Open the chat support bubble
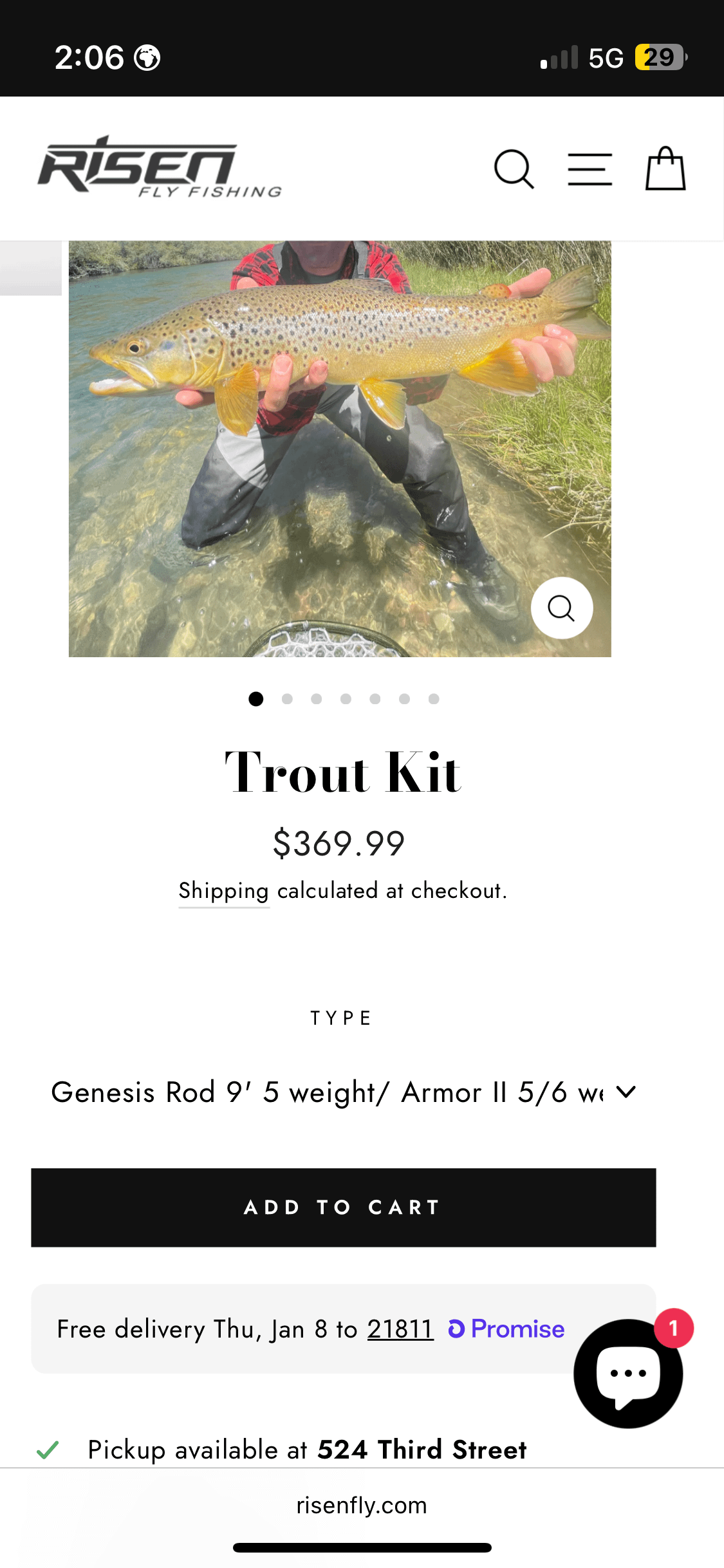Screen dimensions: 724x1568 628,1374
